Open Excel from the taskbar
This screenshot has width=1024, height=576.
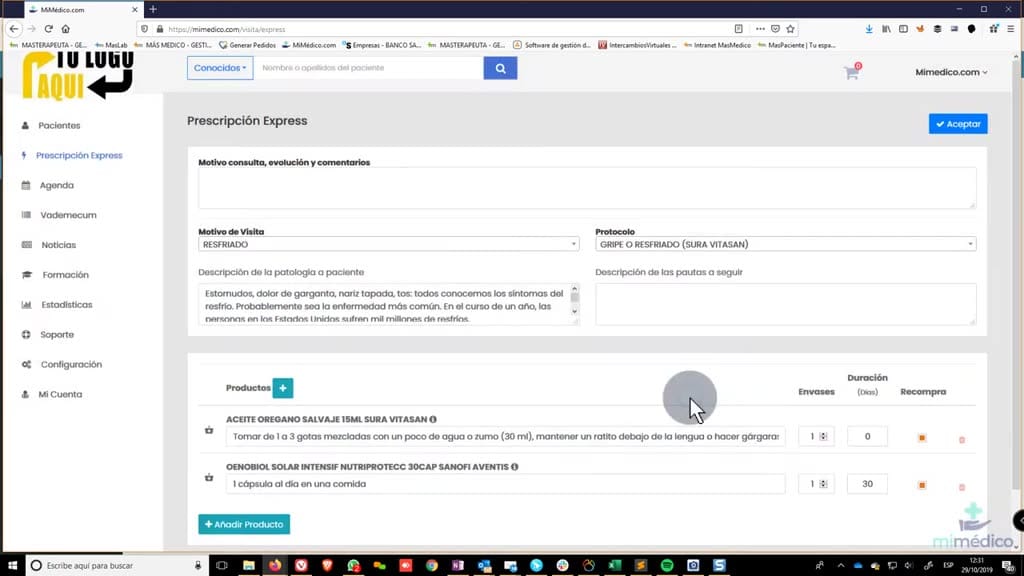pyautogui.click(x=615, y=566)
